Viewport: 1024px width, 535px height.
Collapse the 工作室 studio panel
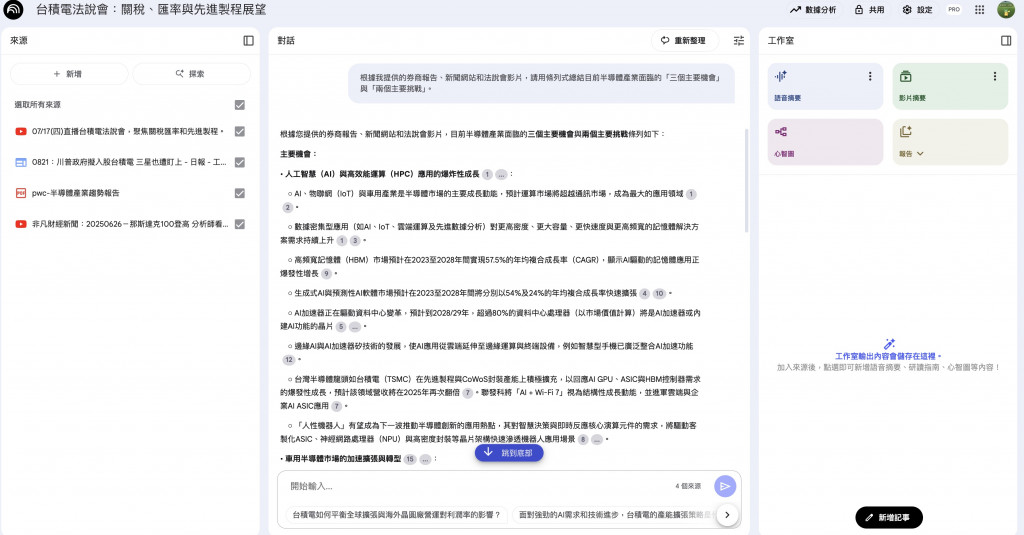(1006, 41)
